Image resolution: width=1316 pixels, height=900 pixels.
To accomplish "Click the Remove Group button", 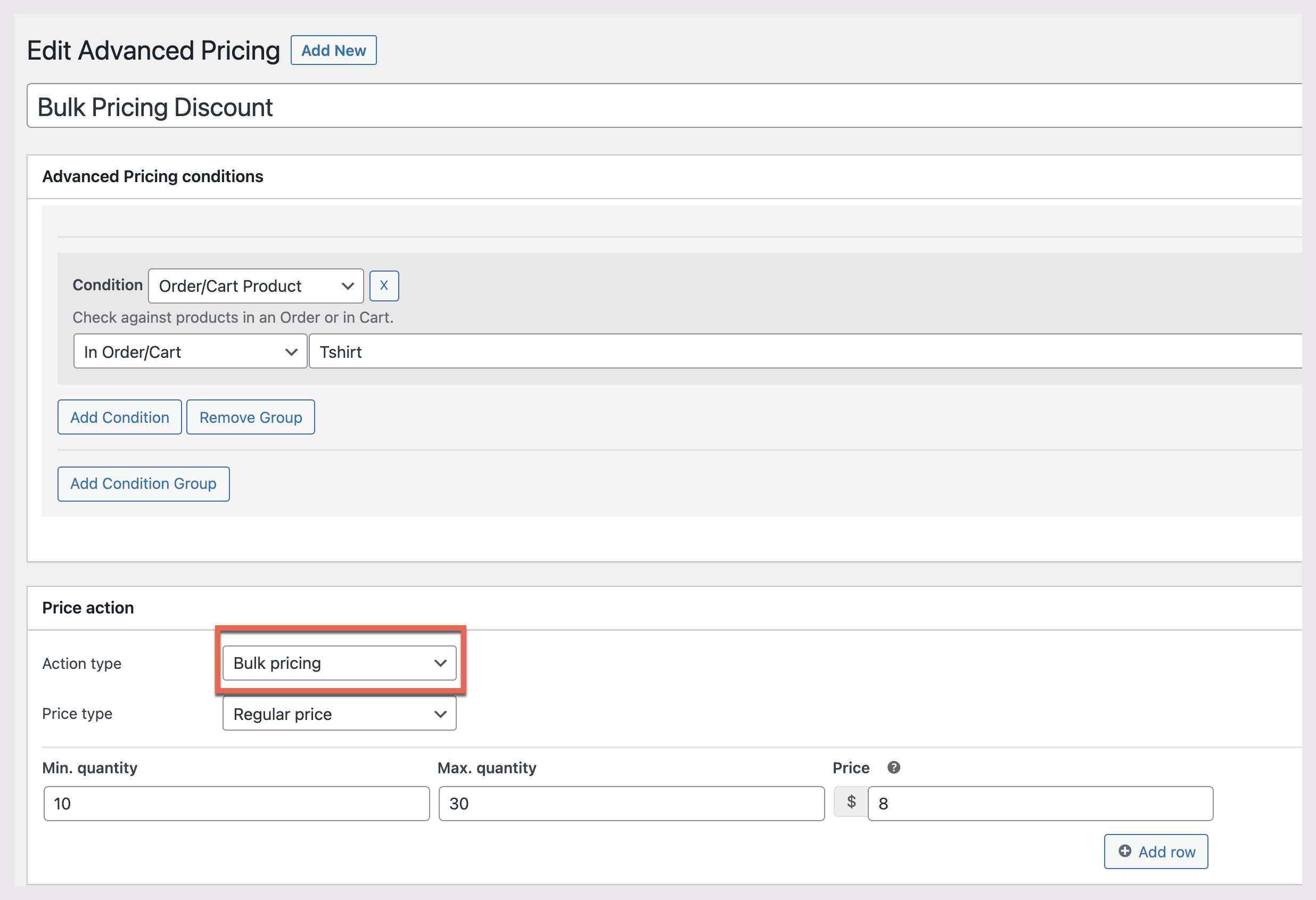I will pos(250,418).
